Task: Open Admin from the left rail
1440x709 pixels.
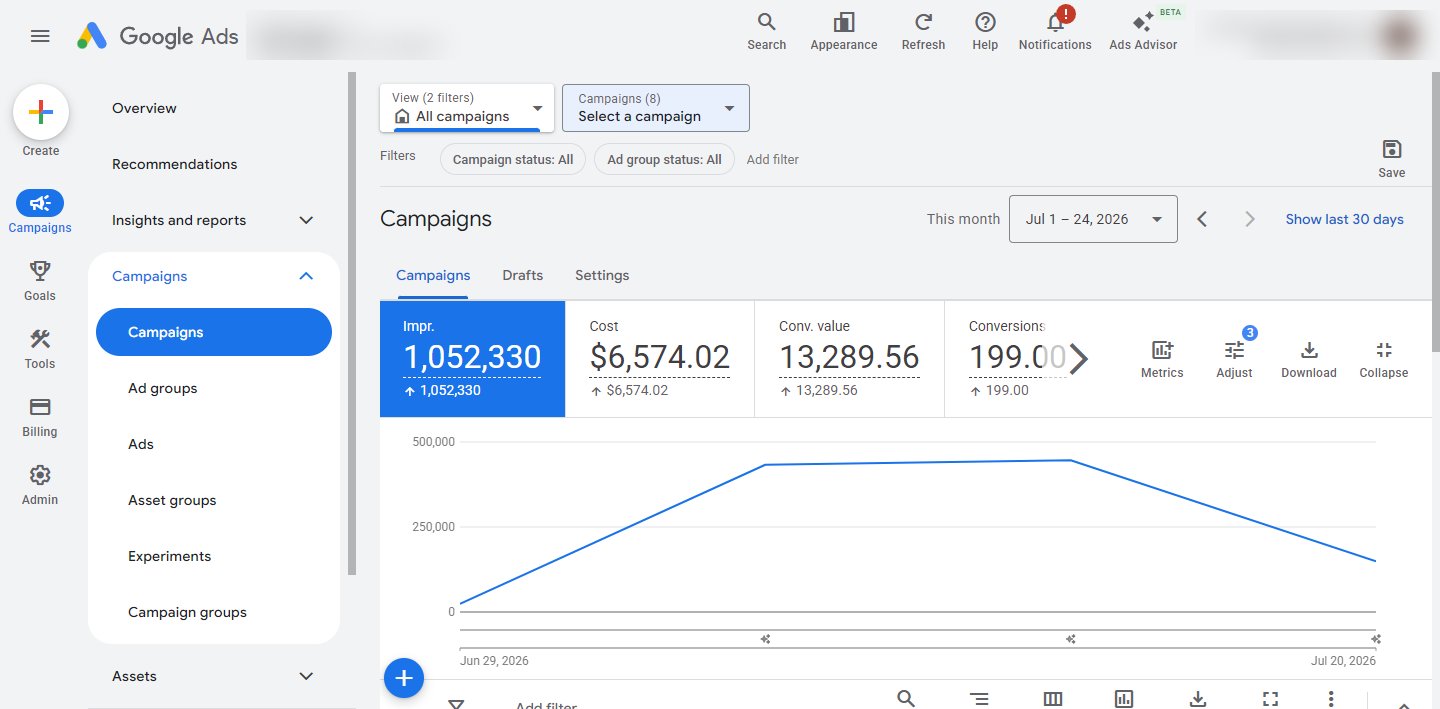Action: click(x=40, y=484)
